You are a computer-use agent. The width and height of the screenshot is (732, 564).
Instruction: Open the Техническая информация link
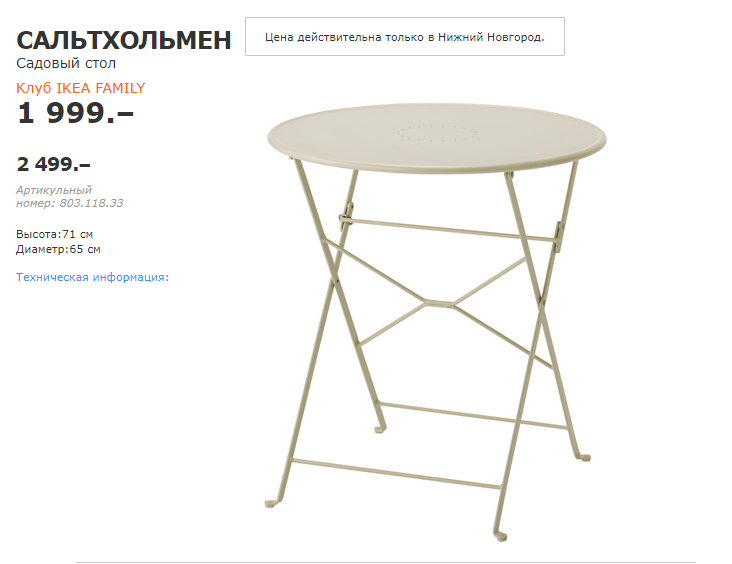(x=92, y=277)
